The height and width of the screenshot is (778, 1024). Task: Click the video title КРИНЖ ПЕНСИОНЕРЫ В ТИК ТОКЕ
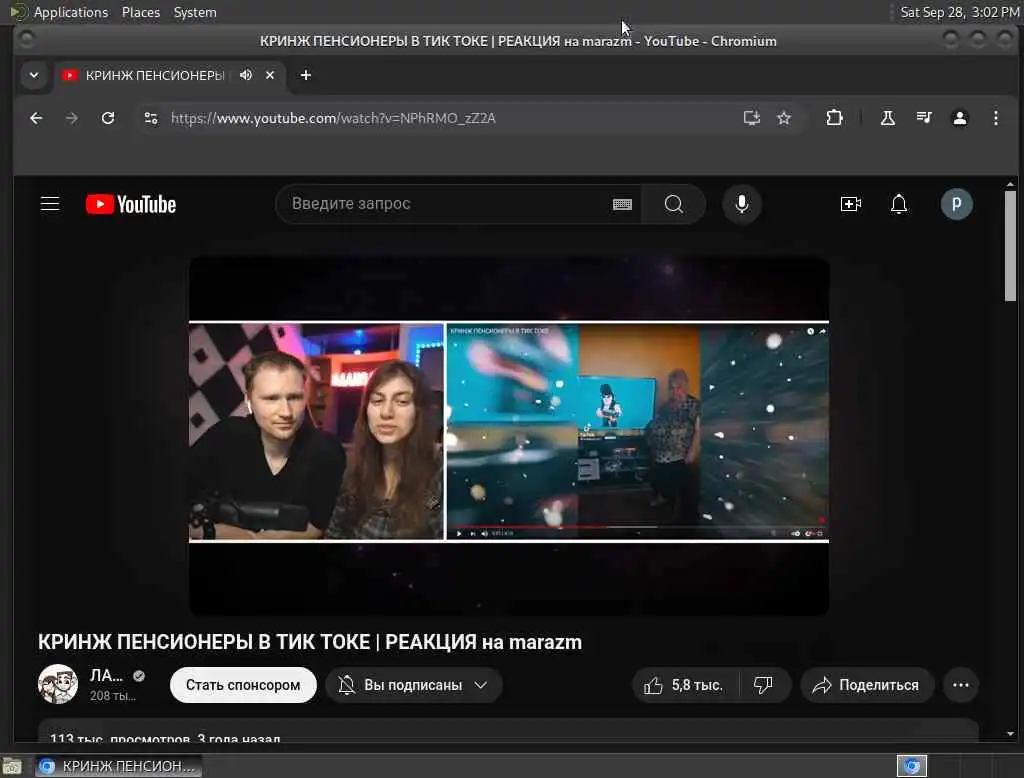pyautogui.click(x=310, y=642)
